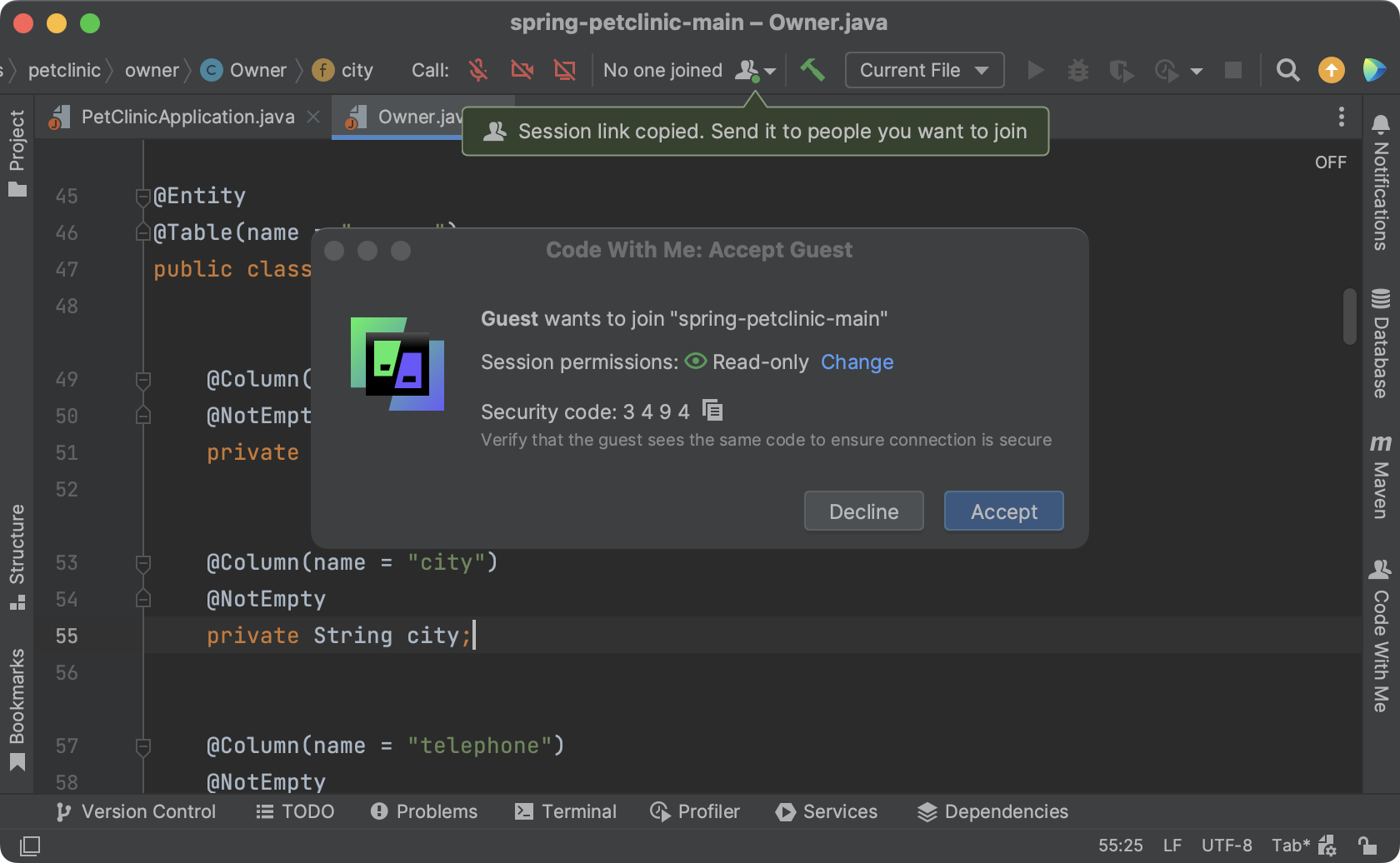This screenshot has width=1400, height=863.
Task: Click the Build project hammer icon
Action: 812,70
